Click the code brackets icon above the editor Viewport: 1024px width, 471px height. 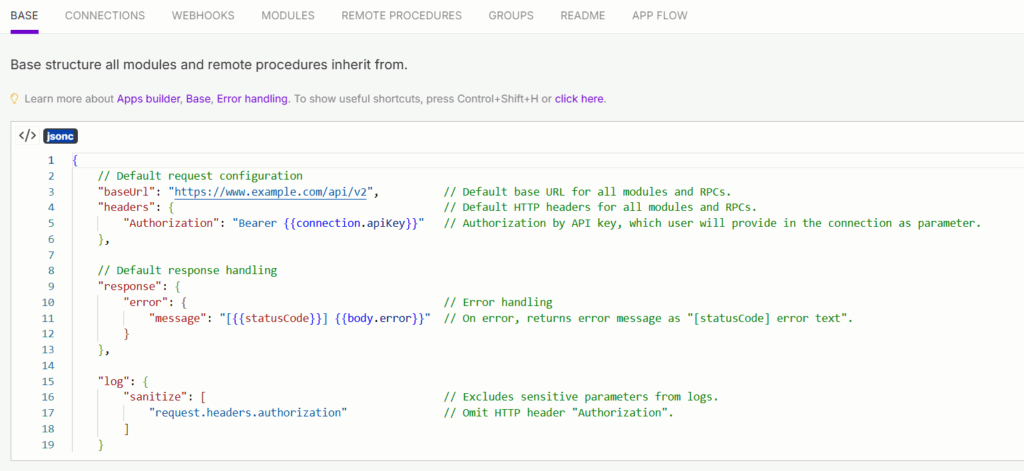pyautogui.click(x=27, y=136)
